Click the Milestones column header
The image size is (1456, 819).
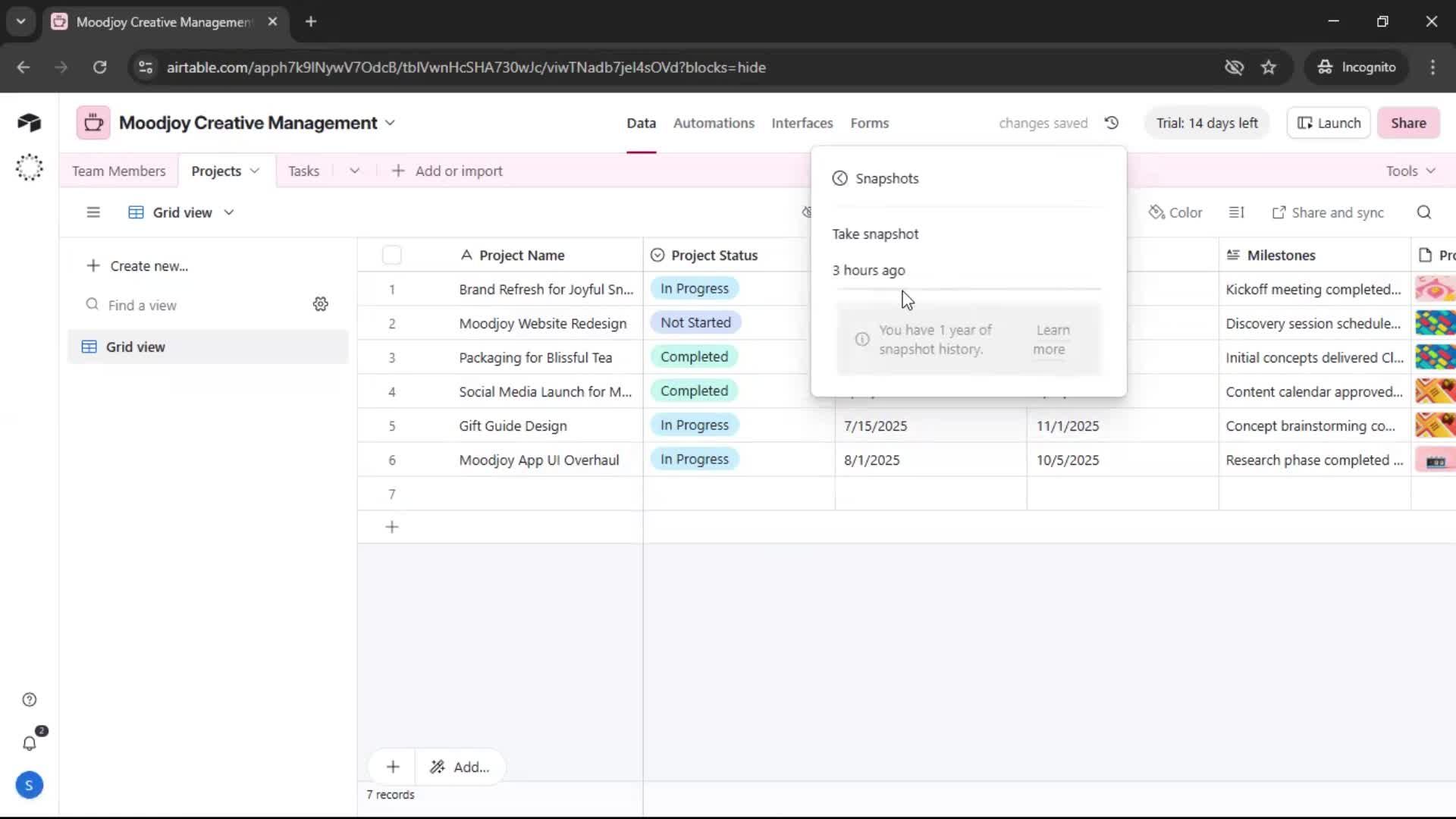click(x=1314, y=255)
